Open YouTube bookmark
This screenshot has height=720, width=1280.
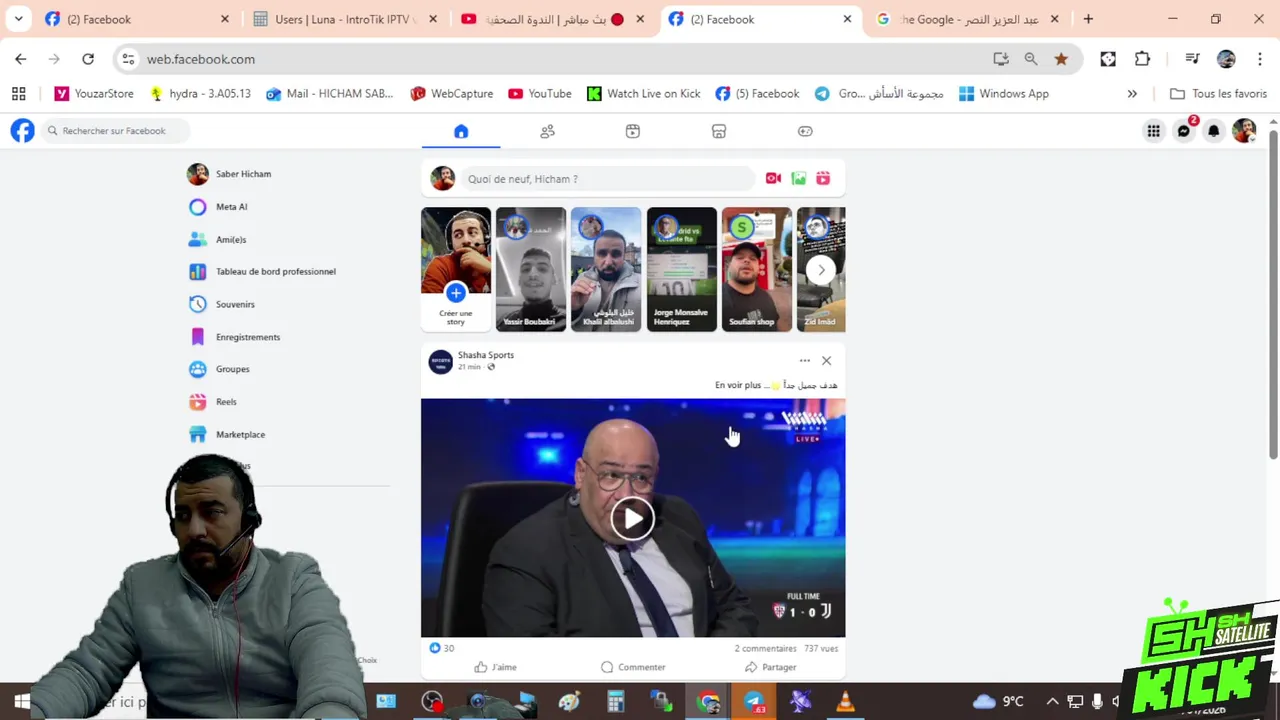[x=540, y=94]
